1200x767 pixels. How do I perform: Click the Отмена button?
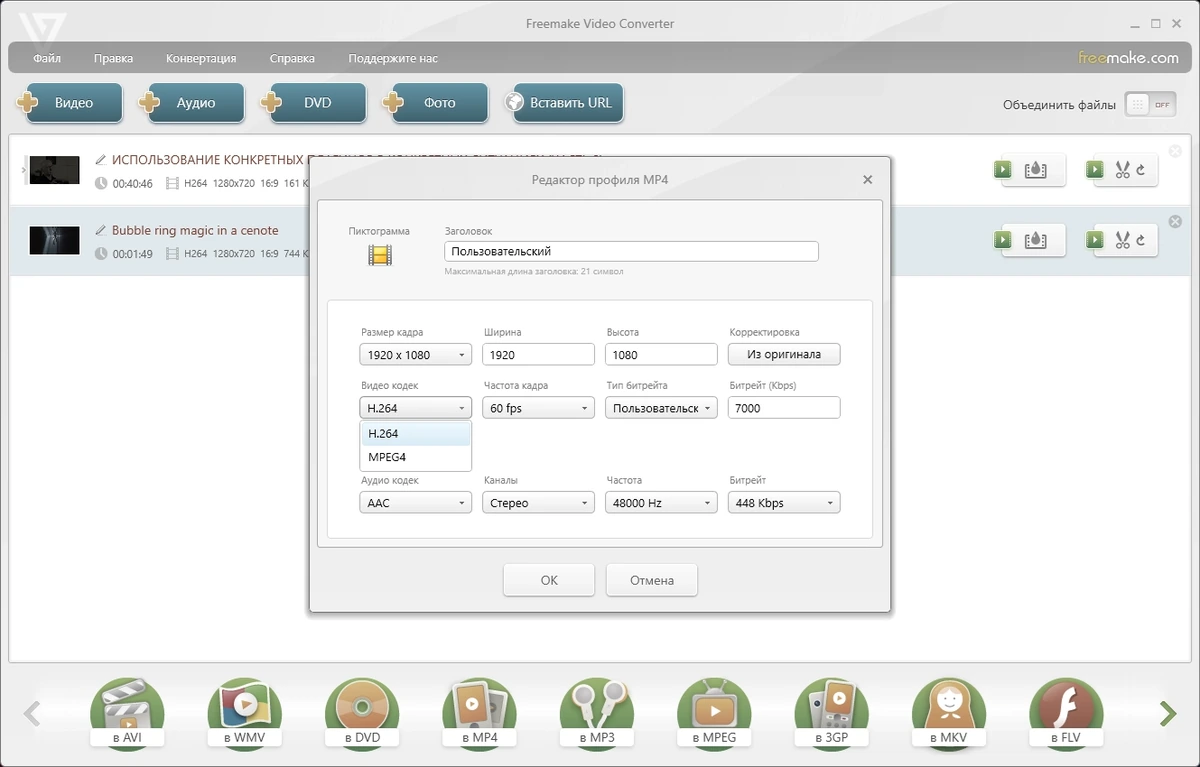click(x=652, y=580)
